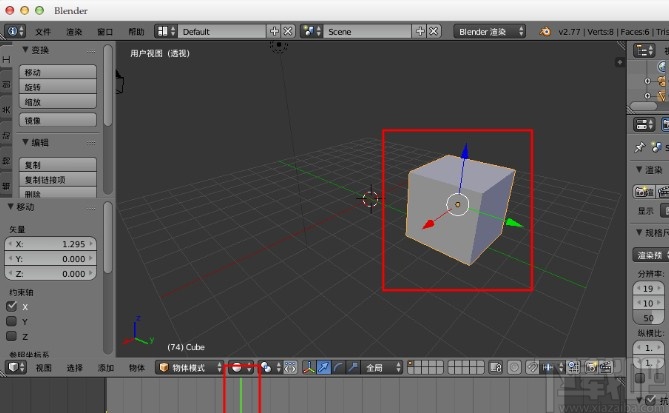
Task: Open the 添加 menu in 3D header
Action: point(105,368)
